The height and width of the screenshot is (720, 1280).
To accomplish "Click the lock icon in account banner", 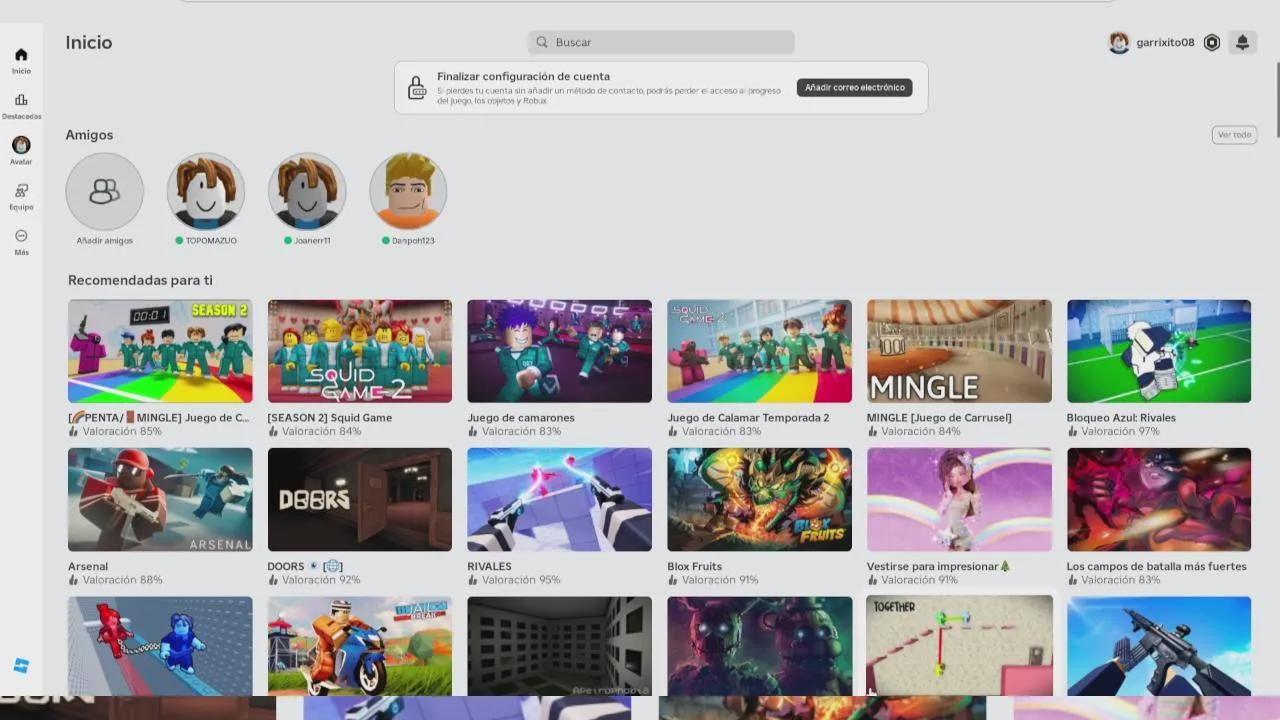I will (x=417, y=88).
